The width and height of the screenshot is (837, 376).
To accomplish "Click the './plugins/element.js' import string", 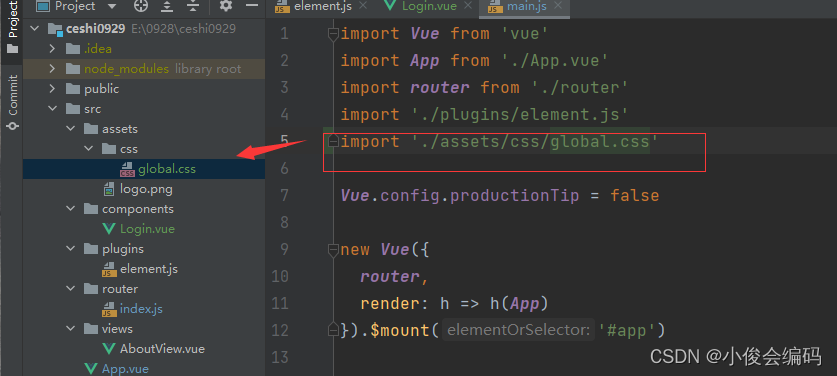I will (520, 115).
